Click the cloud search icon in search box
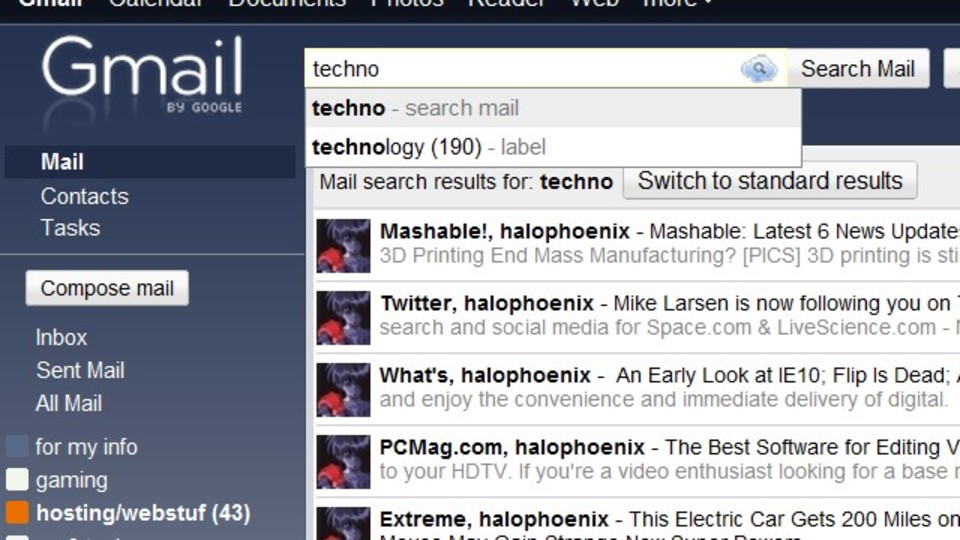The width and height of the screenshot is (960, 540). (x=759, y=69)
